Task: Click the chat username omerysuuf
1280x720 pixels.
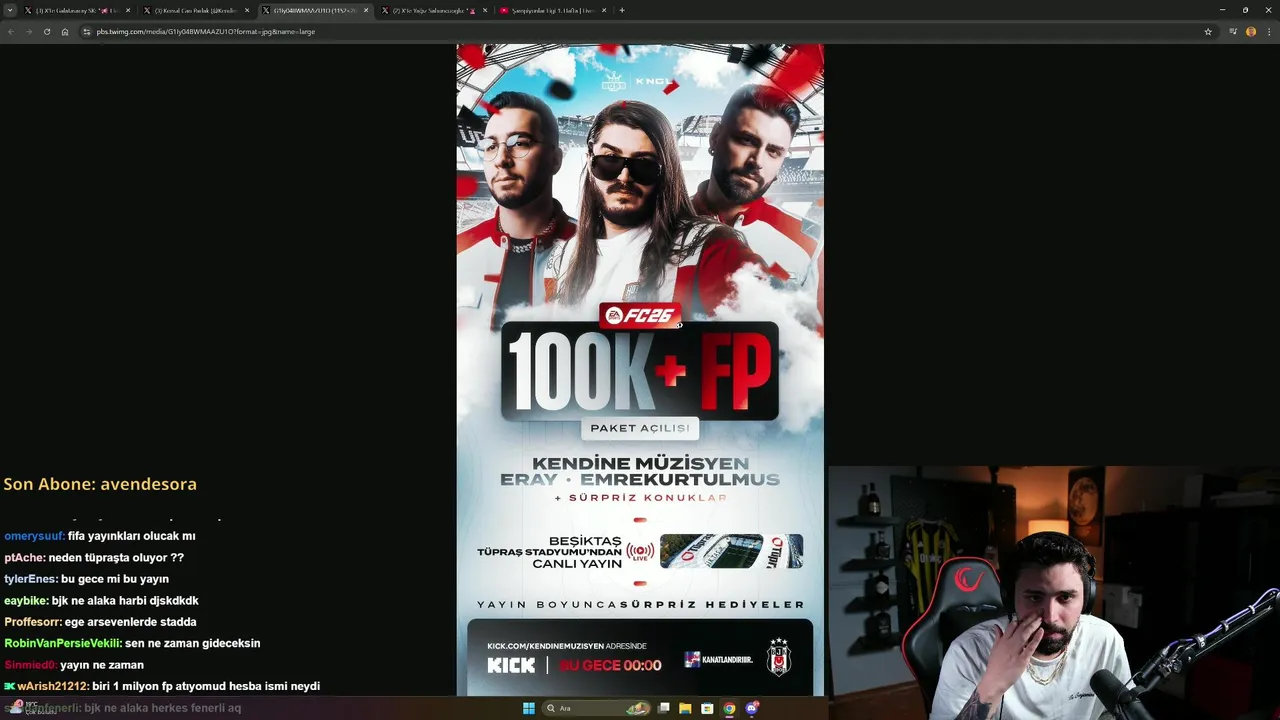Action: coord(34,536)
